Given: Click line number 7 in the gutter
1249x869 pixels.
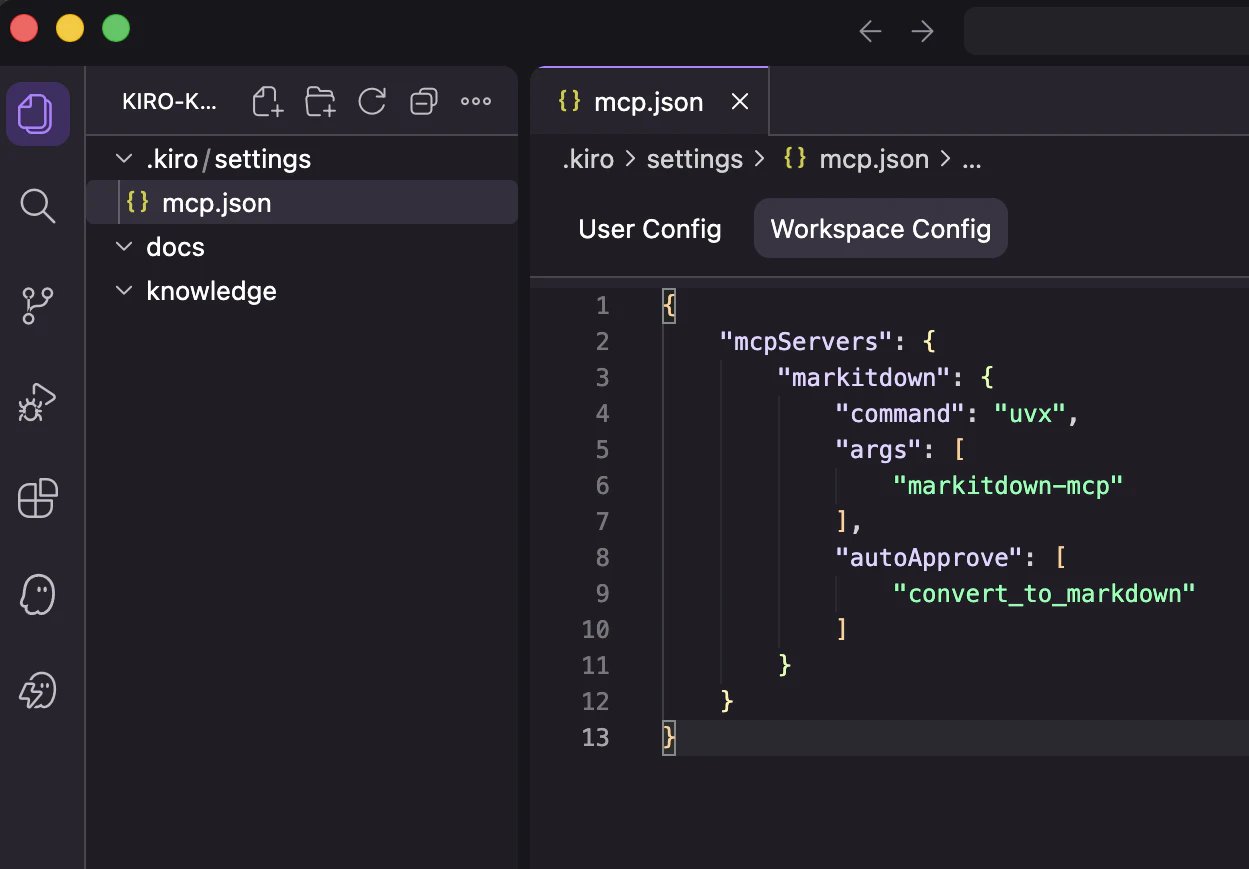Looking at the screenshot, I should click(x=602, y=522).
